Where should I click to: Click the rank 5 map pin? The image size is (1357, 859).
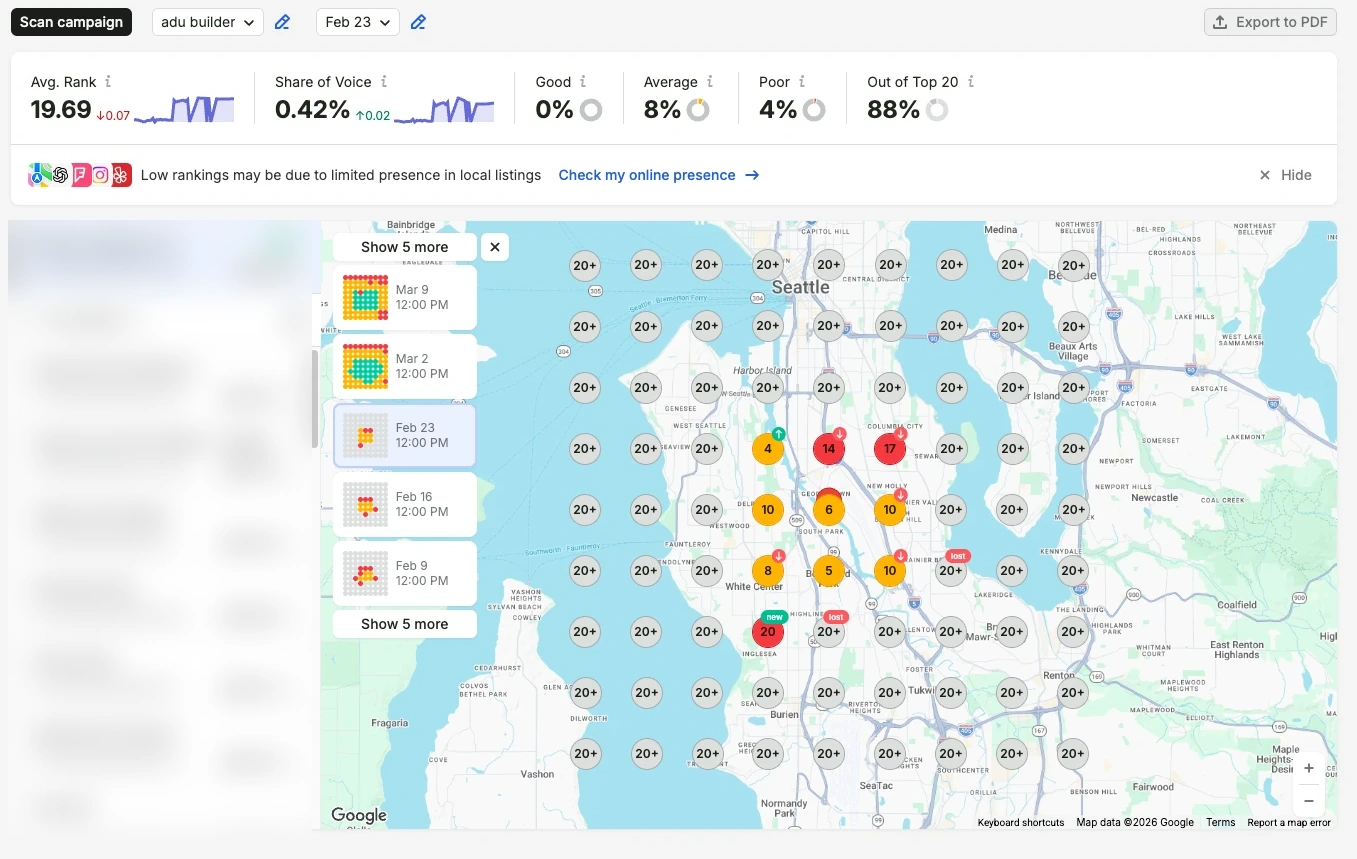[829, 571]
